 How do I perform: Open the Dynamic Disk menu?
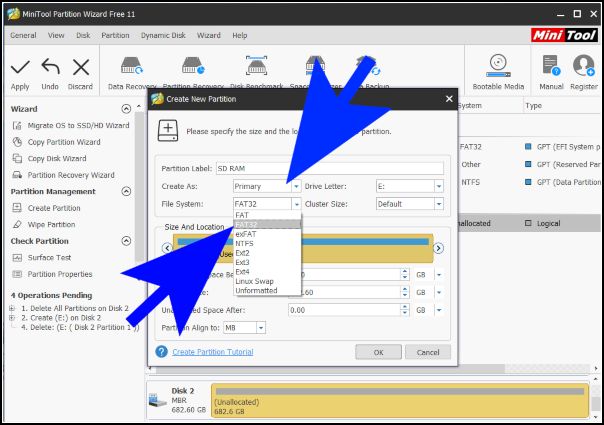161,35
